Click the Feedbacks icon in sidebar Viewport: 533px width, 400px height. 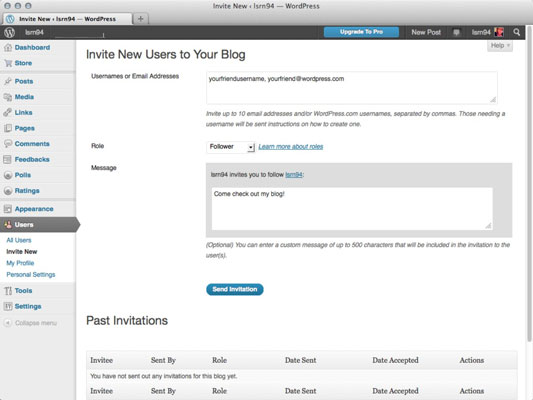tap(8, 159)
